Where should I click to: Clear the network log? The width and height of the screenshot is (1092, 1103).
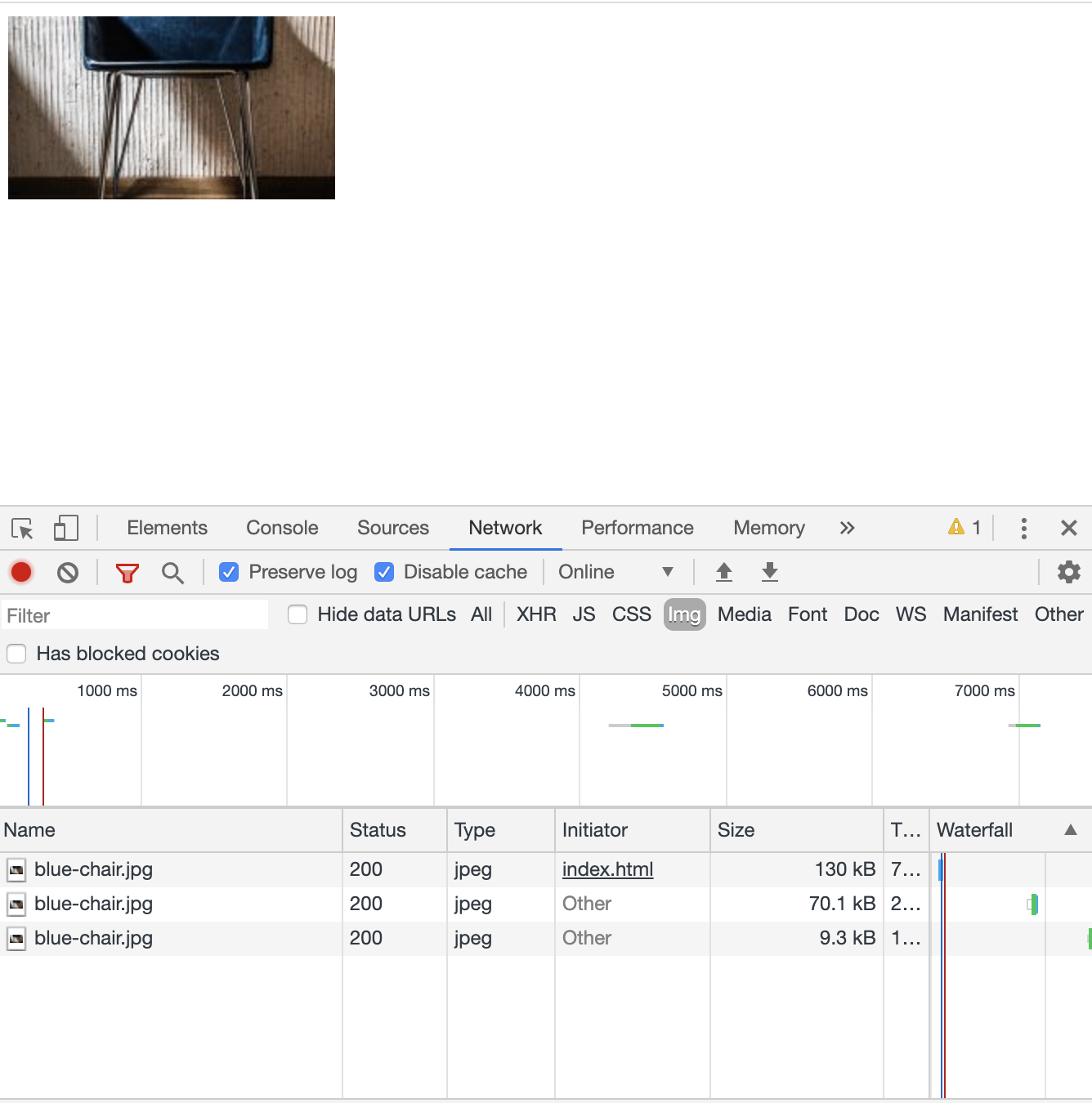click(x=69, y=572)
